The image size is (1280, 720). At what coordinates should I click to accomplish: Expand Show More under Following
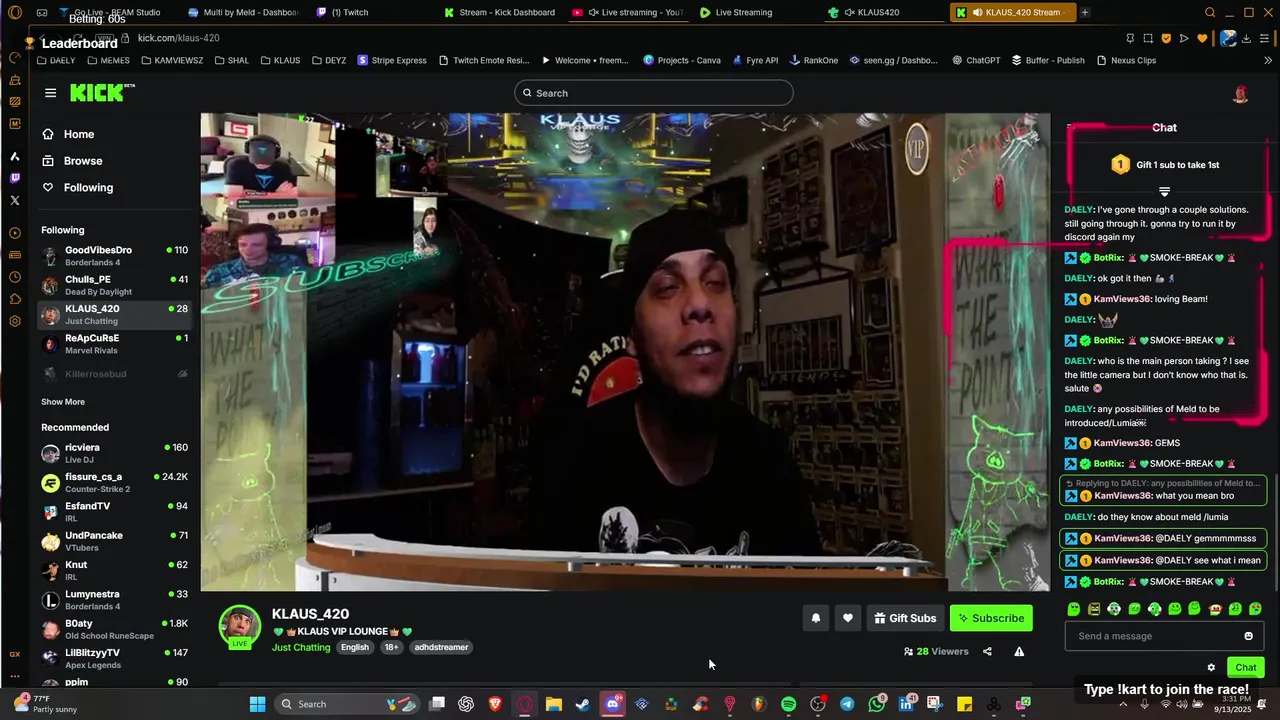(63, 402)
